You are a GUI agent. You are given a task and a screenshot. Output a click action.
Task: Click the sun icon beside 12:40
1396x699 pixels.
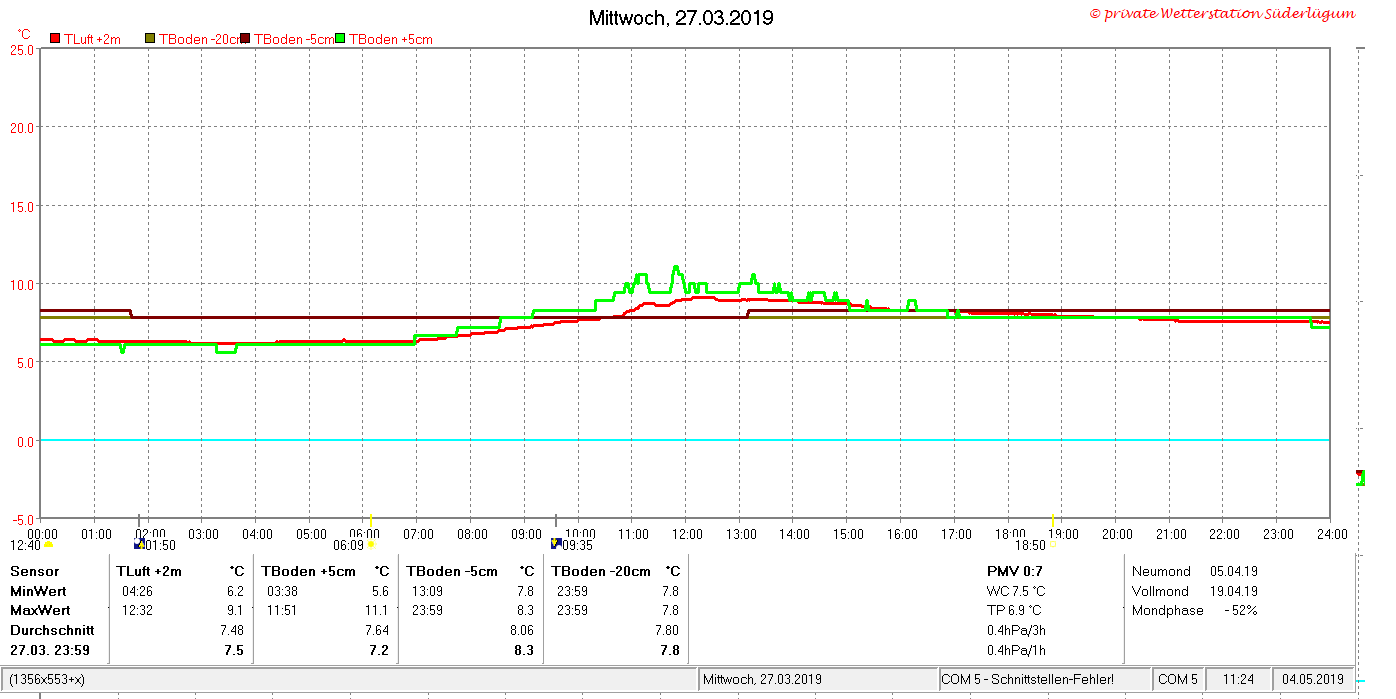[x=48, y=545]
